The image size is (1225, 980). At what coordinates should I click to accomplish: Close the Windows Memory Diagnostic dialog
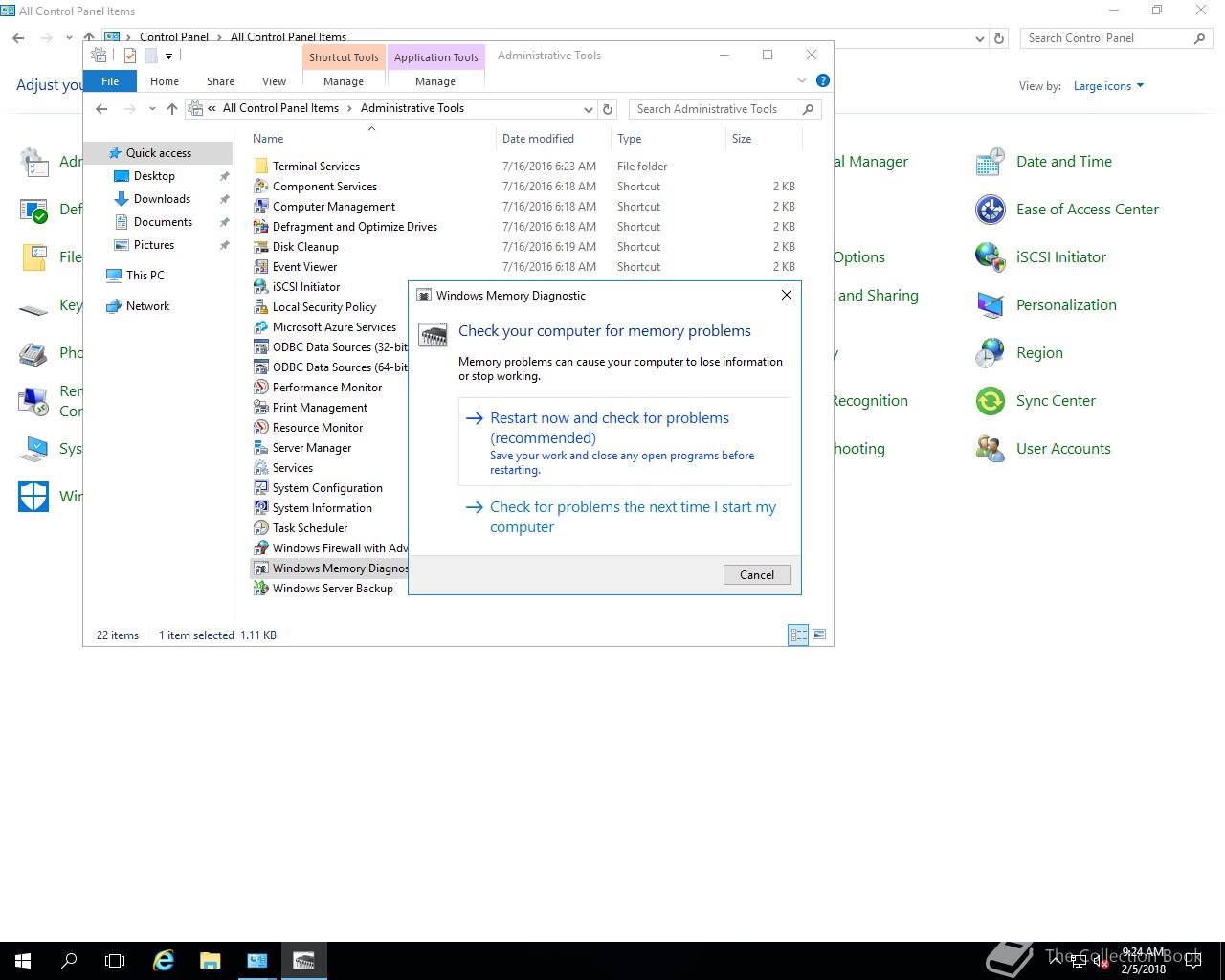point(787,295)
